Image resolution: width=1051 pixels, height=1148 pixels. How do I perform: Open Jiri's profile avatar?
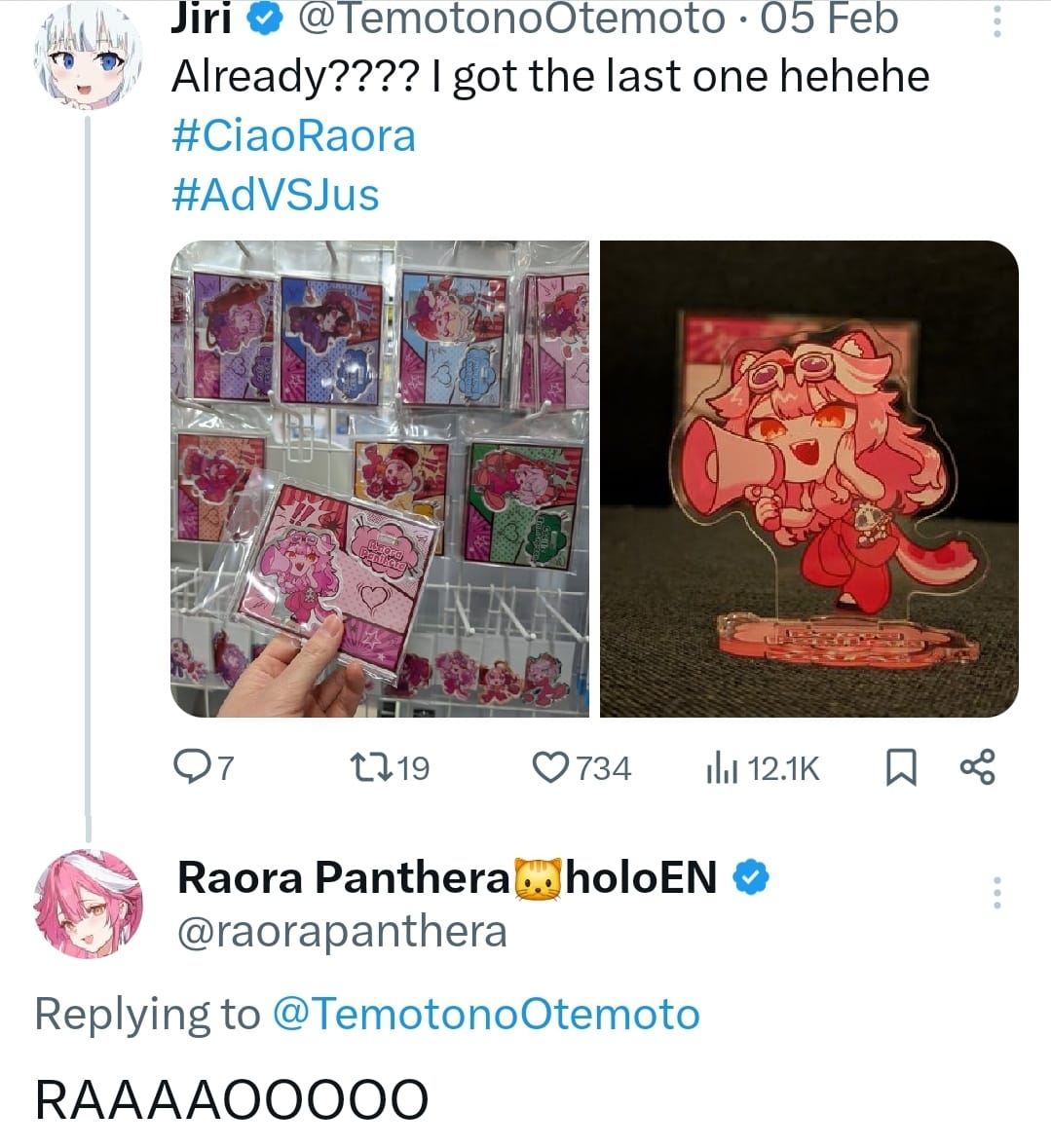88,55
